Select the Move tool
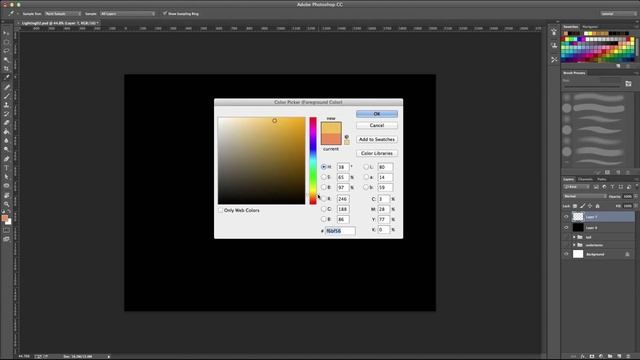The height and width of the screenshot is (360, 640). pos(6,33)
